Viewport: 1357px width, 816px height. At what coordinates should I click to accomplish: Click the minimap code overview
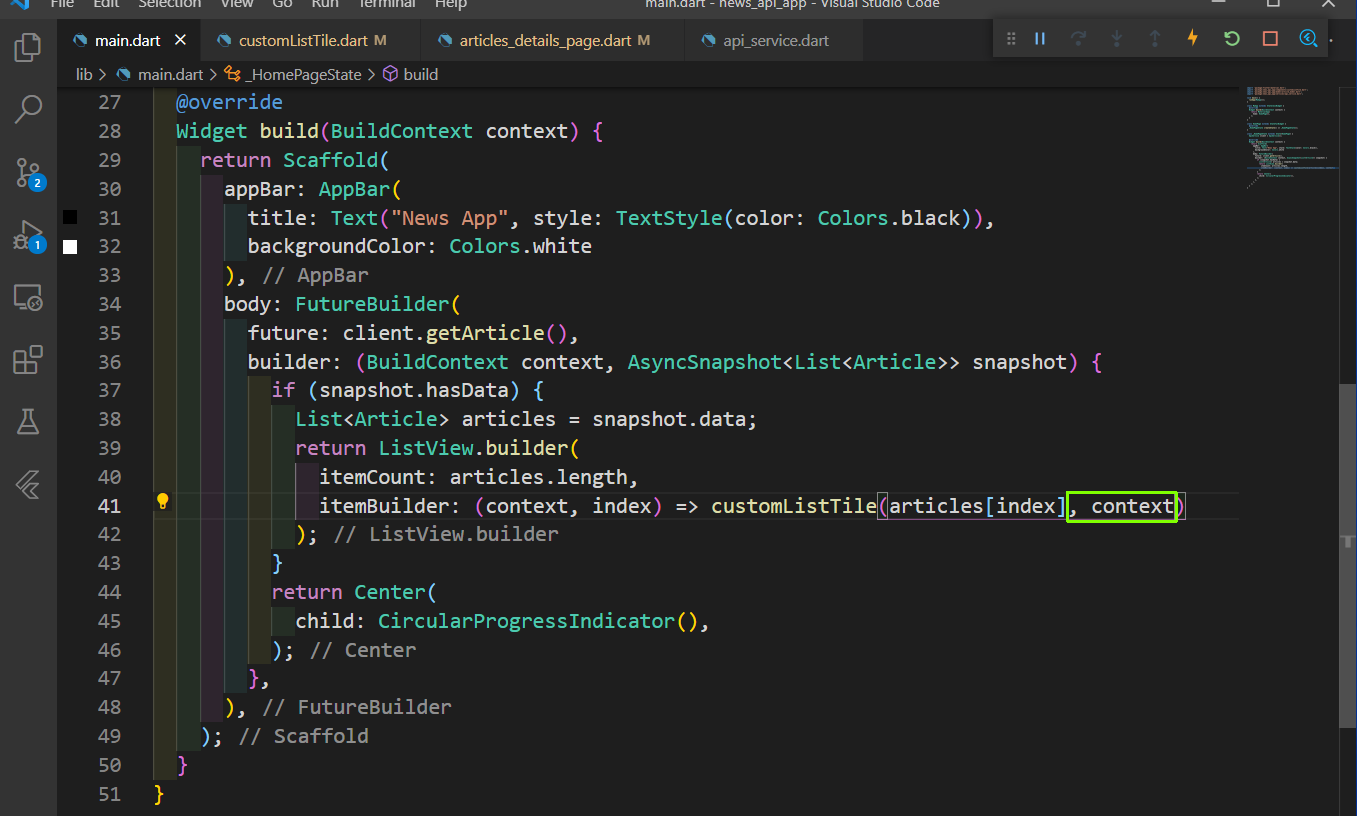pyautogui.click(x=1290, y=138)
